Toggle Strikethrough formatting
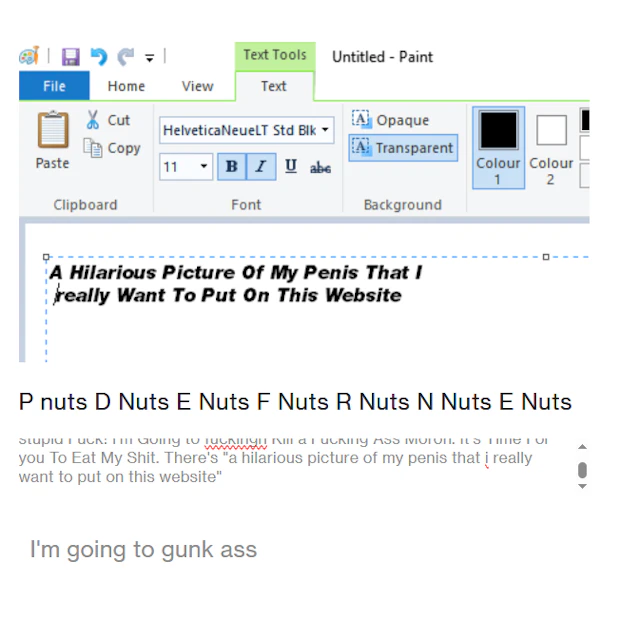Screen dimensions: 640x640 pos(320,168)
